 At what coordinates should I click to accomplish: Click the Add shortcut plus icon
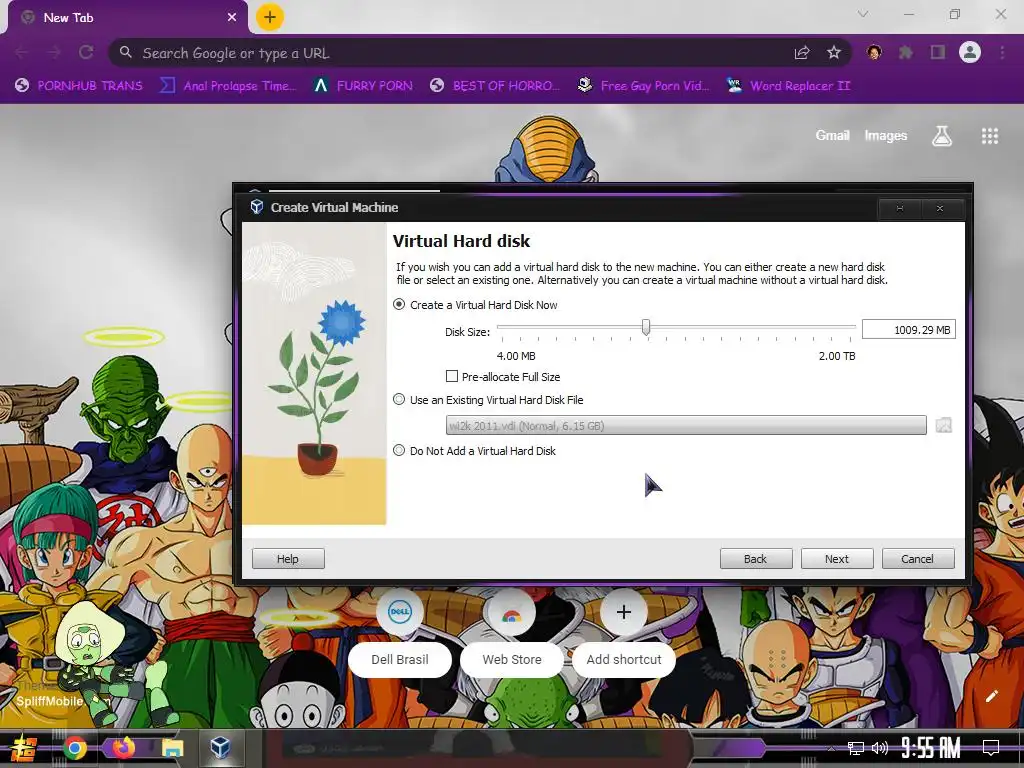click(x=624, y=612)
